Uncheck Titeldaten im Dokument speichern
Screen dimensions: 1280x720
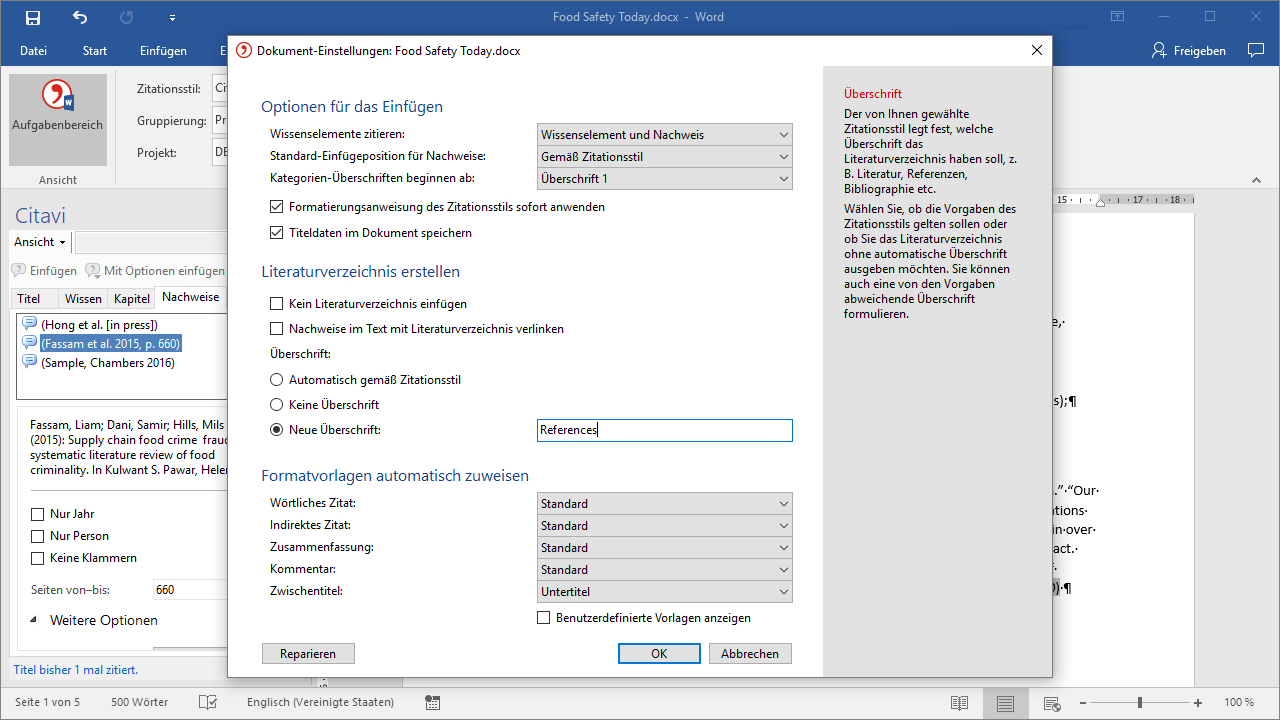[277, 233]
